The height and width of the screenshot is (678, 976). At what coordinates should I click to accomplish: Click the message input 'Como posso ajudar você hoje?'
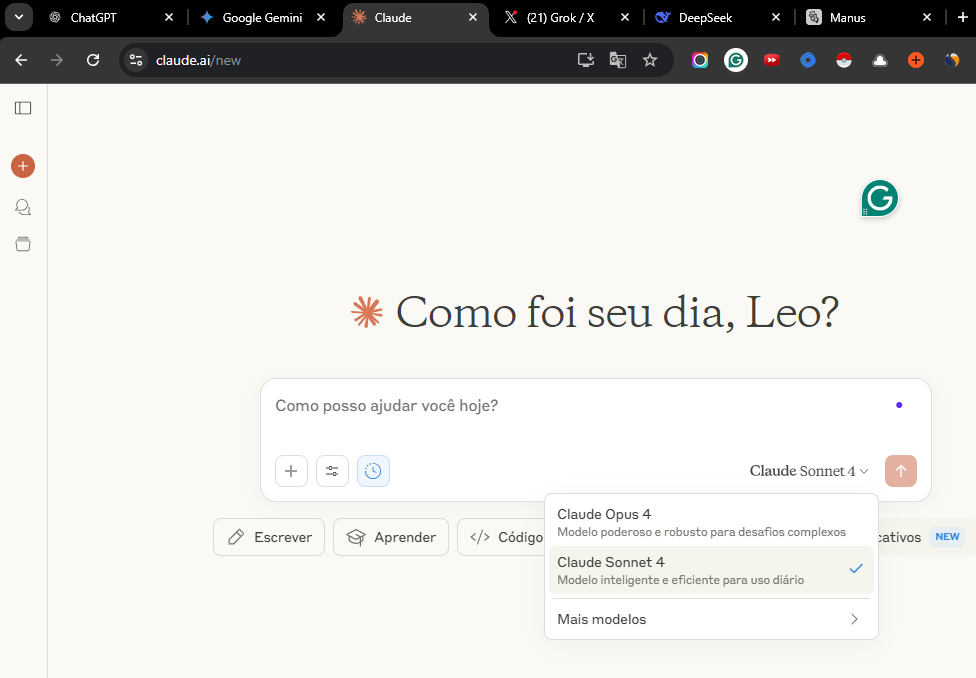point(387,406)
